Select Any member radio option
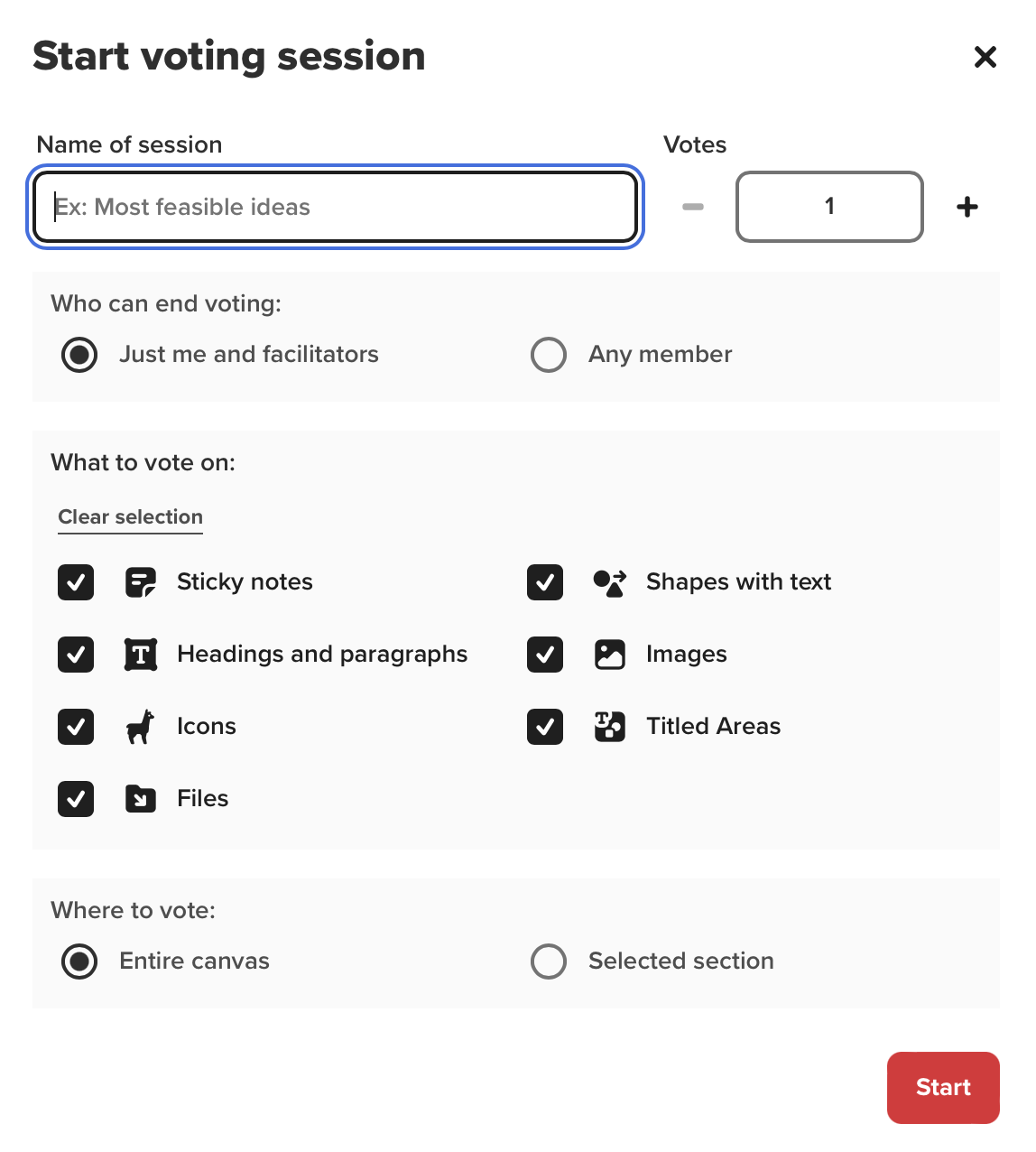Viewport: 1036px width, 1152px height. 549,355
